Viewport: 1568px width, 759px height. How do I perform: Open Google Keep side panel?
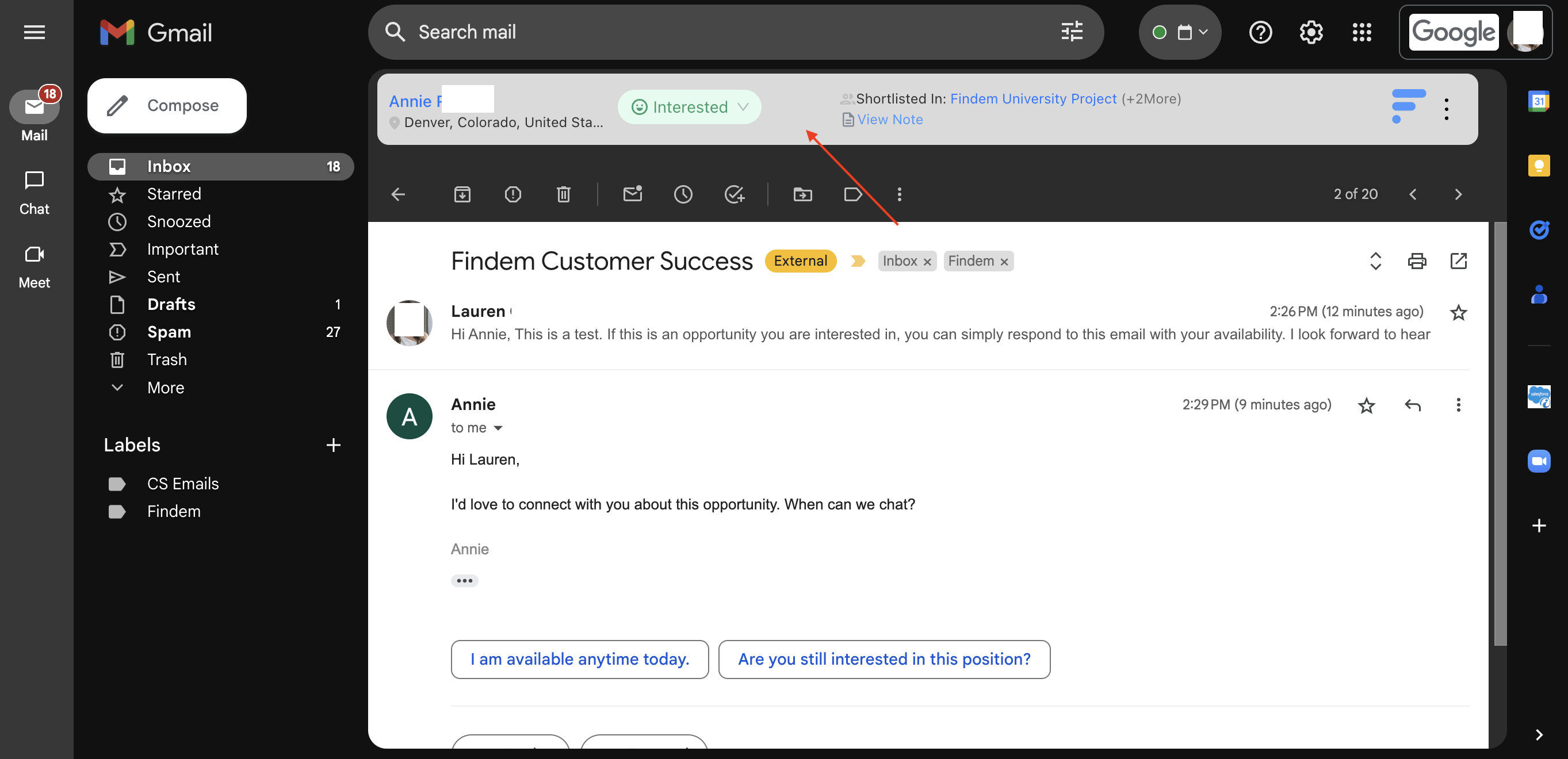click(x=1538, y=165)
